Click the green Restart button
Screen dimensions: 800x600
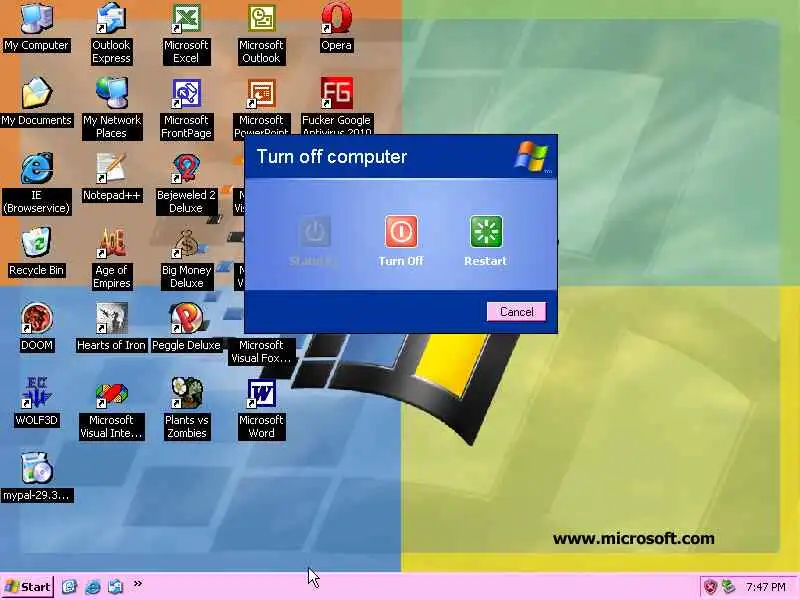click(486, 232)
